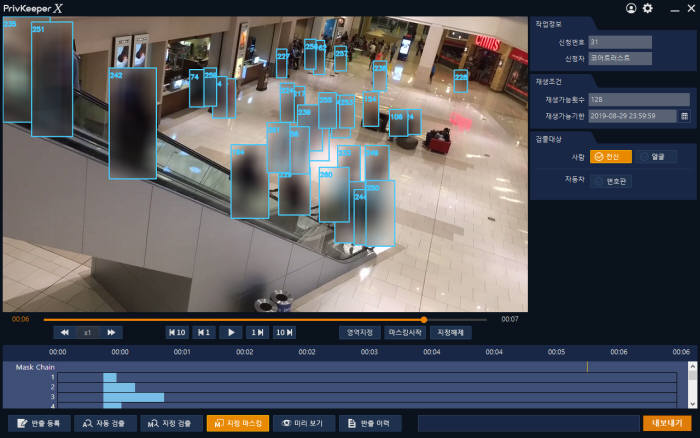Open the settings gear icon
Image resolution: width=700 pixels, height=438 pixels.
[648, 8]
